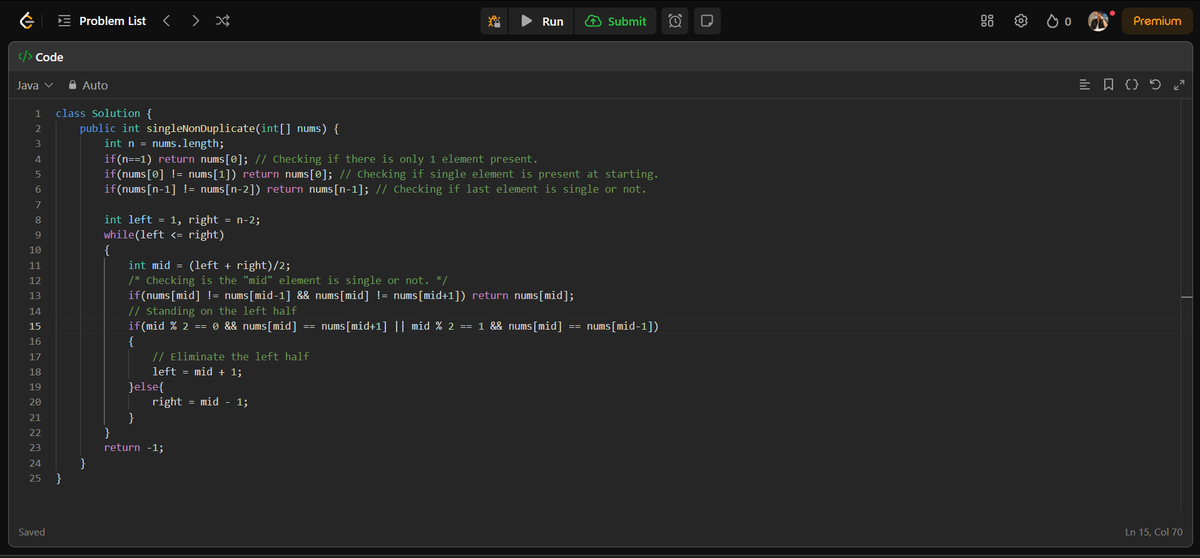Click '// Eliminate the left half' comment
The height and width of the screenshot is (558, 1200).
click(x=230, y=357)
